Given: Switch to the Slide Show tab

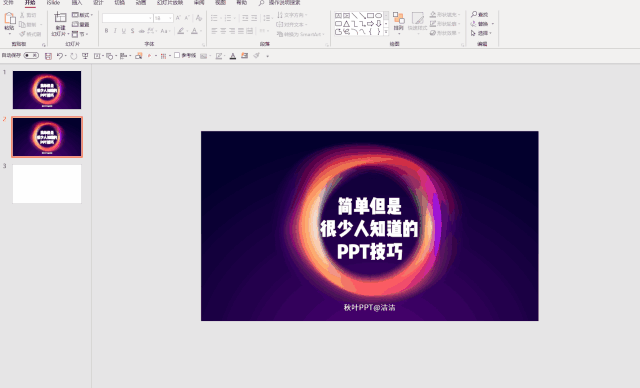Looking at the screenshot, I should [x=170, y=3].
